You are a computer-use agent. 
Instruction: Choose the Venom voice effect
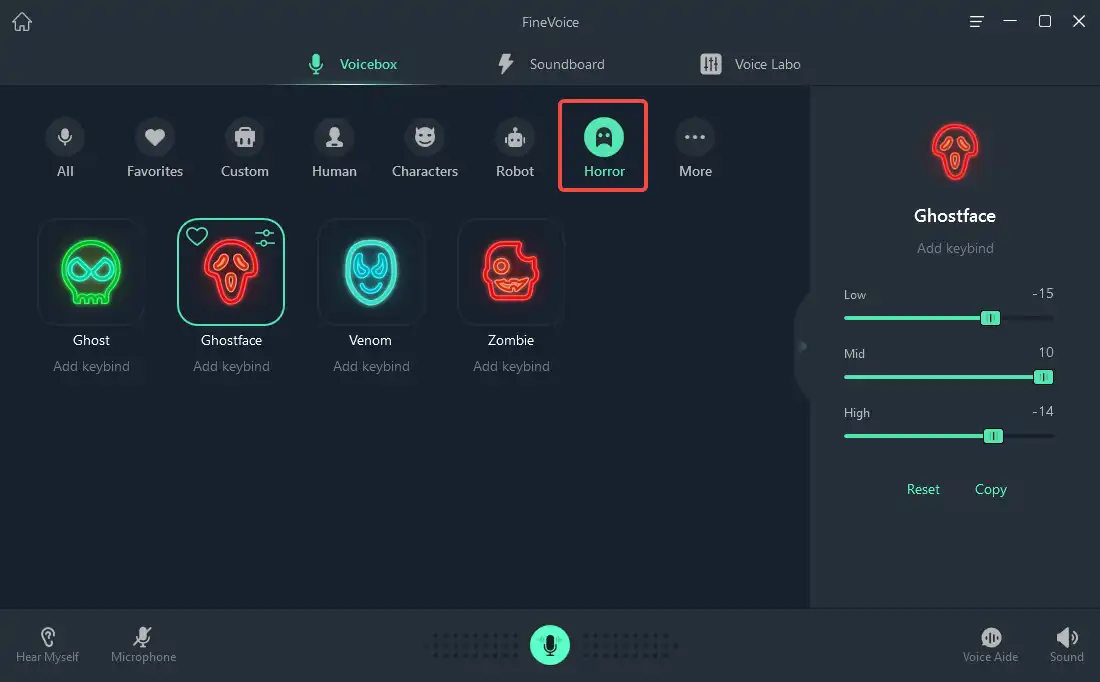click(x=371, y=272)
